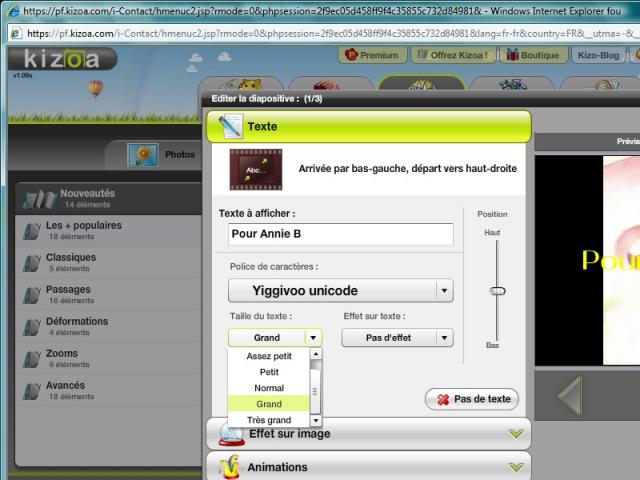Click the Offrez Kizoa gift icon
The image size is (640, 480).
click(x=422, y=54)
